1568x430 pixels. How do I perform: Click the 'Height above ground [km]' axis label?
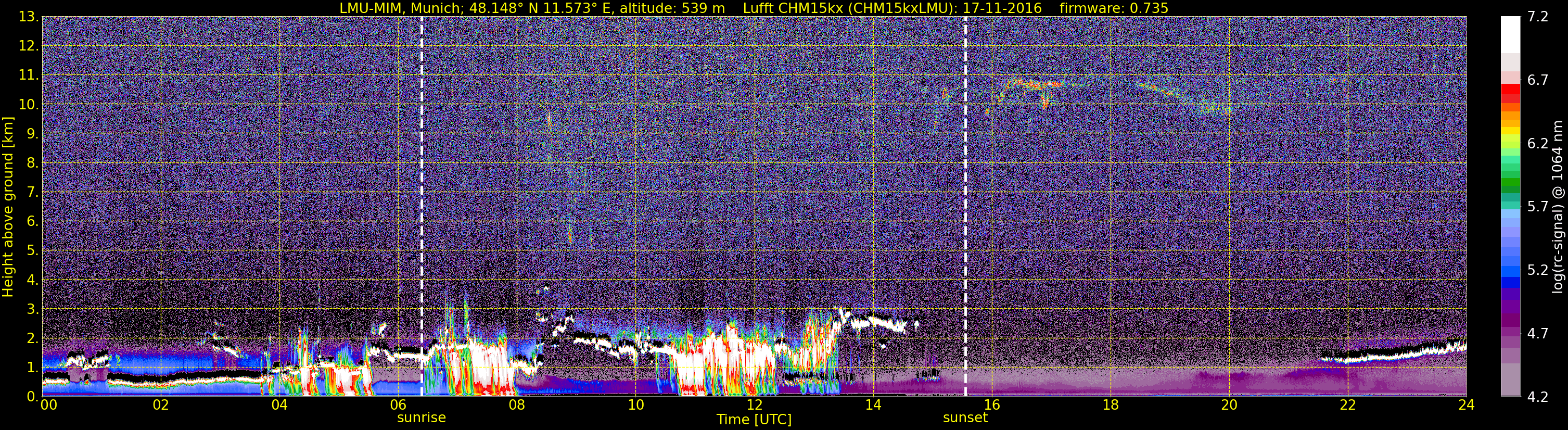coord(8,207)
